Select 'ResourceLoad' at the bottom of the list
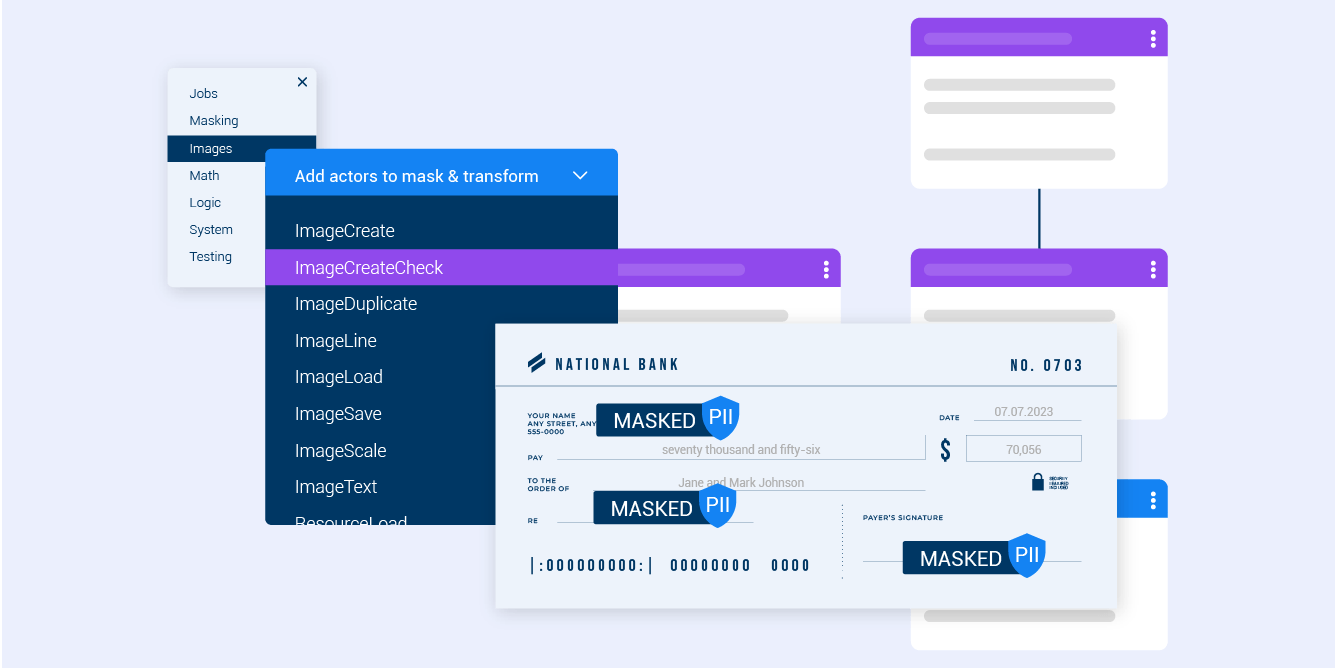 [x=350, y=521]
